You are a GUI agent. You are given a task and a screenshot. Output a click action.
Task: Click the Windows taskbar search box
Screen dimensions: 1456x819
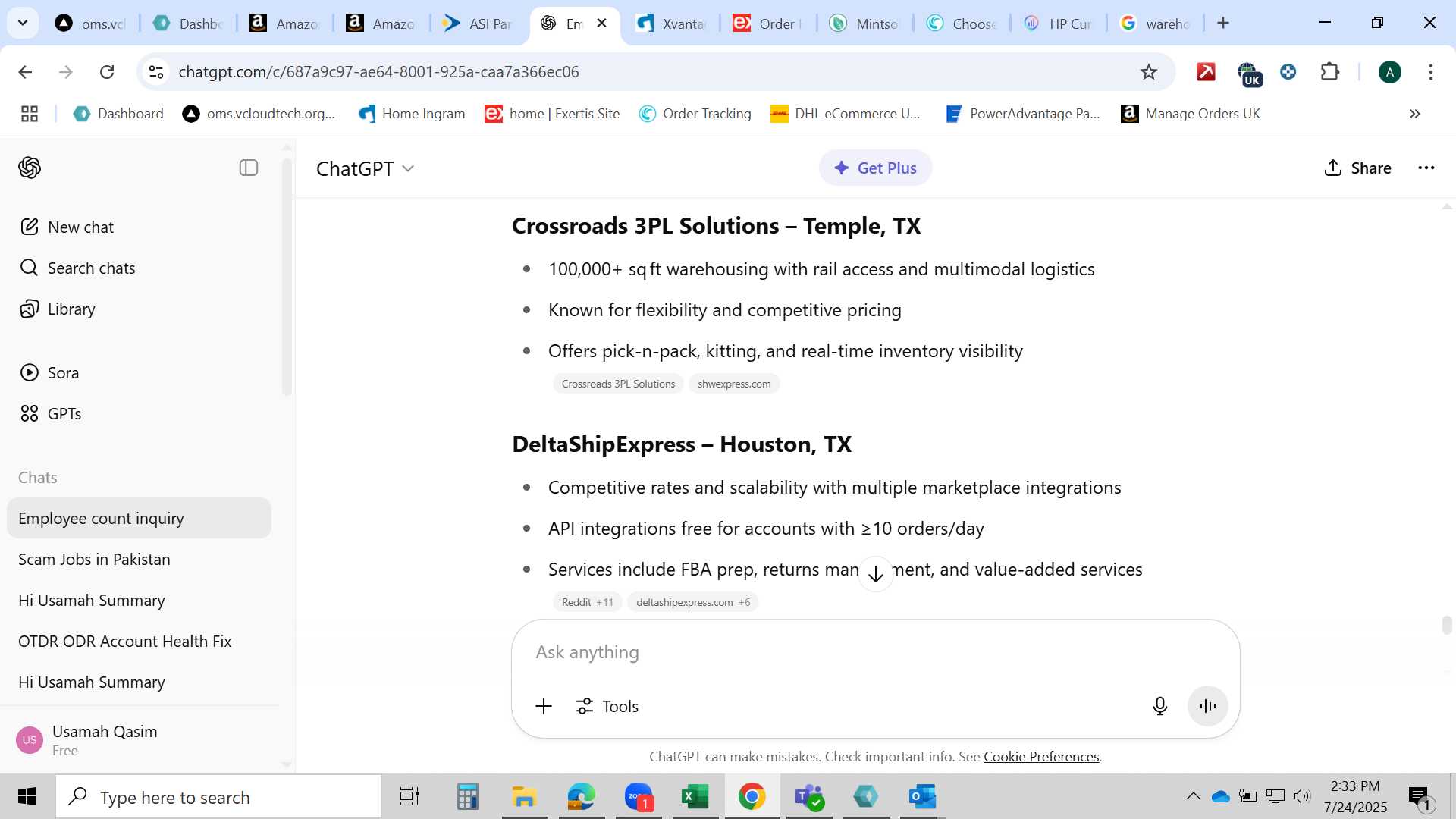click(x=218, y=797)
